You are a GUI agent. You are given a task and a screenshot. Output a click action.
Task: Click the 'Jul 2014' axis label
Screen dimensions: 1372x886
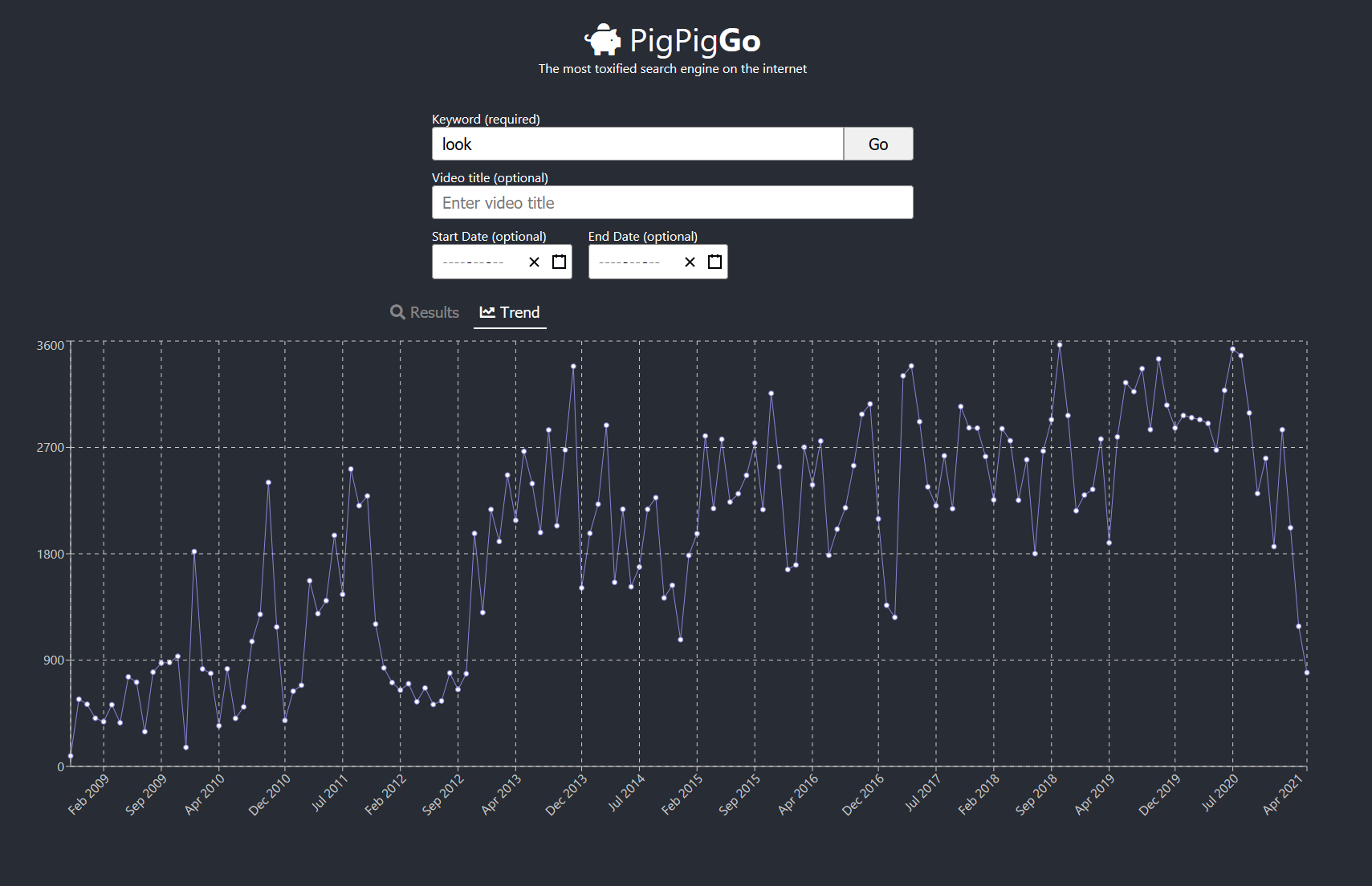point(626,792)
